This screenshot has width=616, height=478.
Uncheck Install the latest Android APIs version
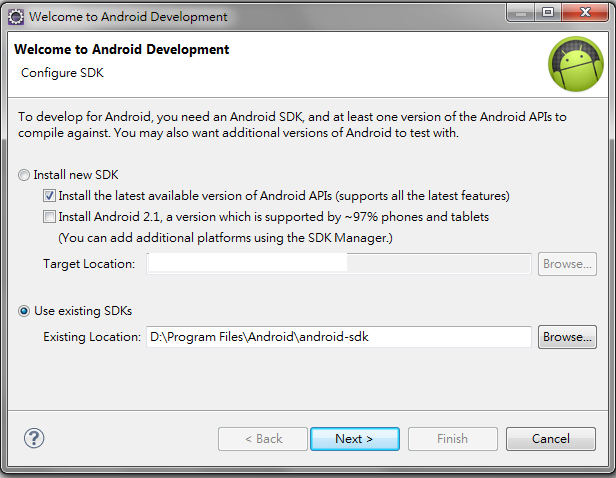pyautogui.click(x=50, y=196)
